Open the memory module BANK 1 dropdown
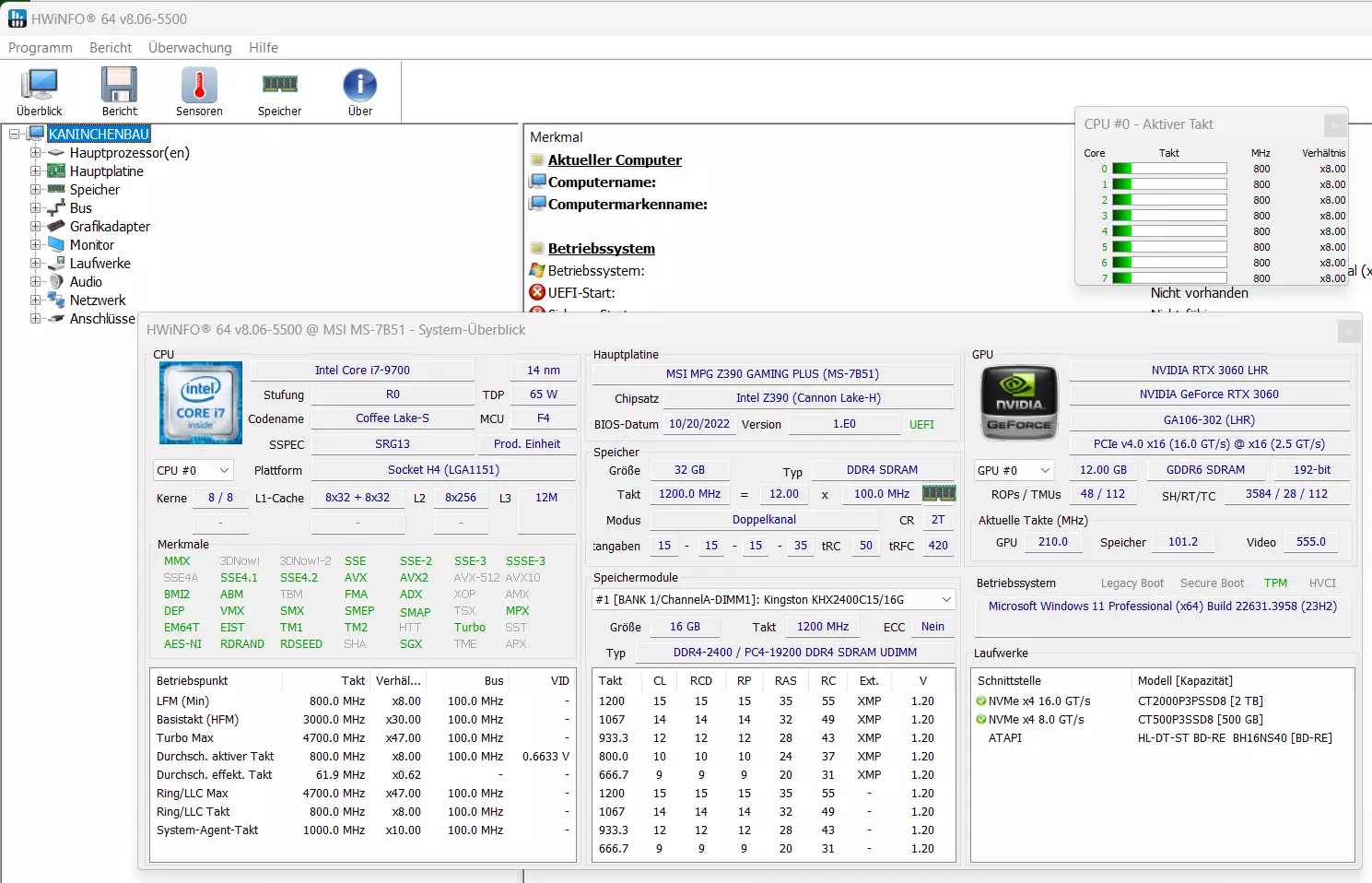The height and width of the screenshot is (883, 1372). click(774, 599)
